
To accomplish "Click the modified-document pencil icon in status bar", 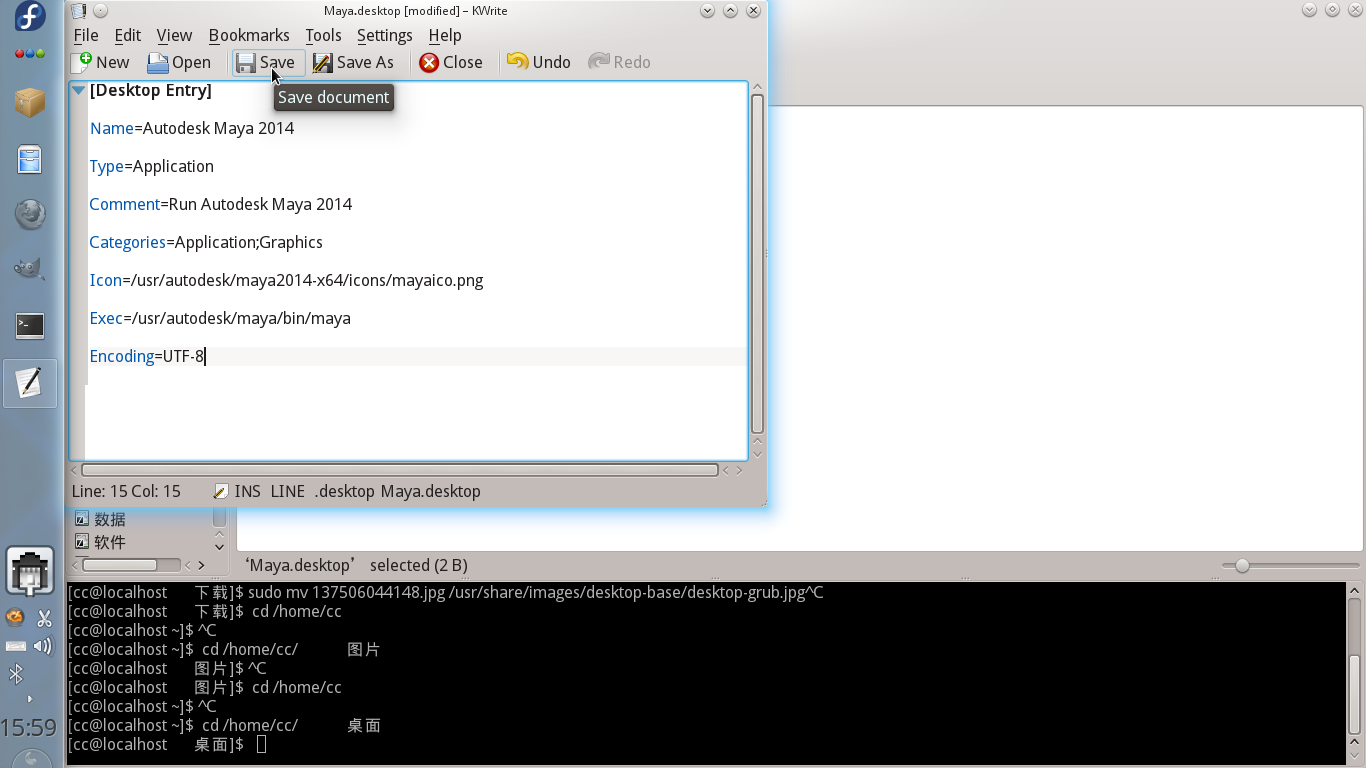I will coord(221,492).
